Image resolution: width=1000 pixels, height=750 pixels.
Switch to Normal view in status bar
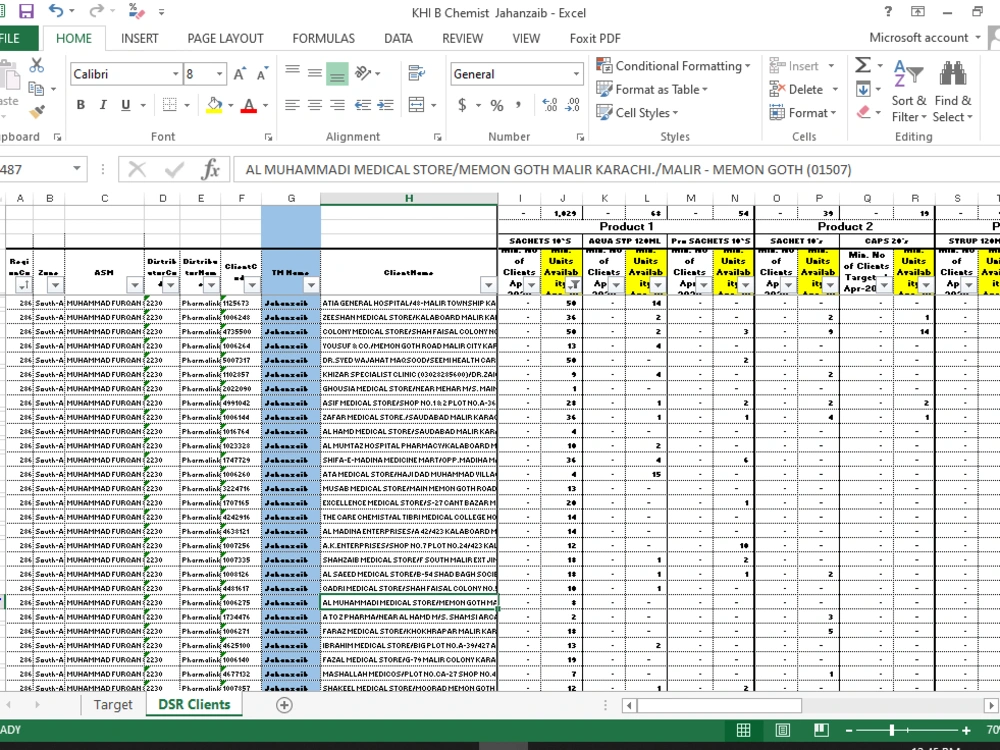click(x=744, y=730)
